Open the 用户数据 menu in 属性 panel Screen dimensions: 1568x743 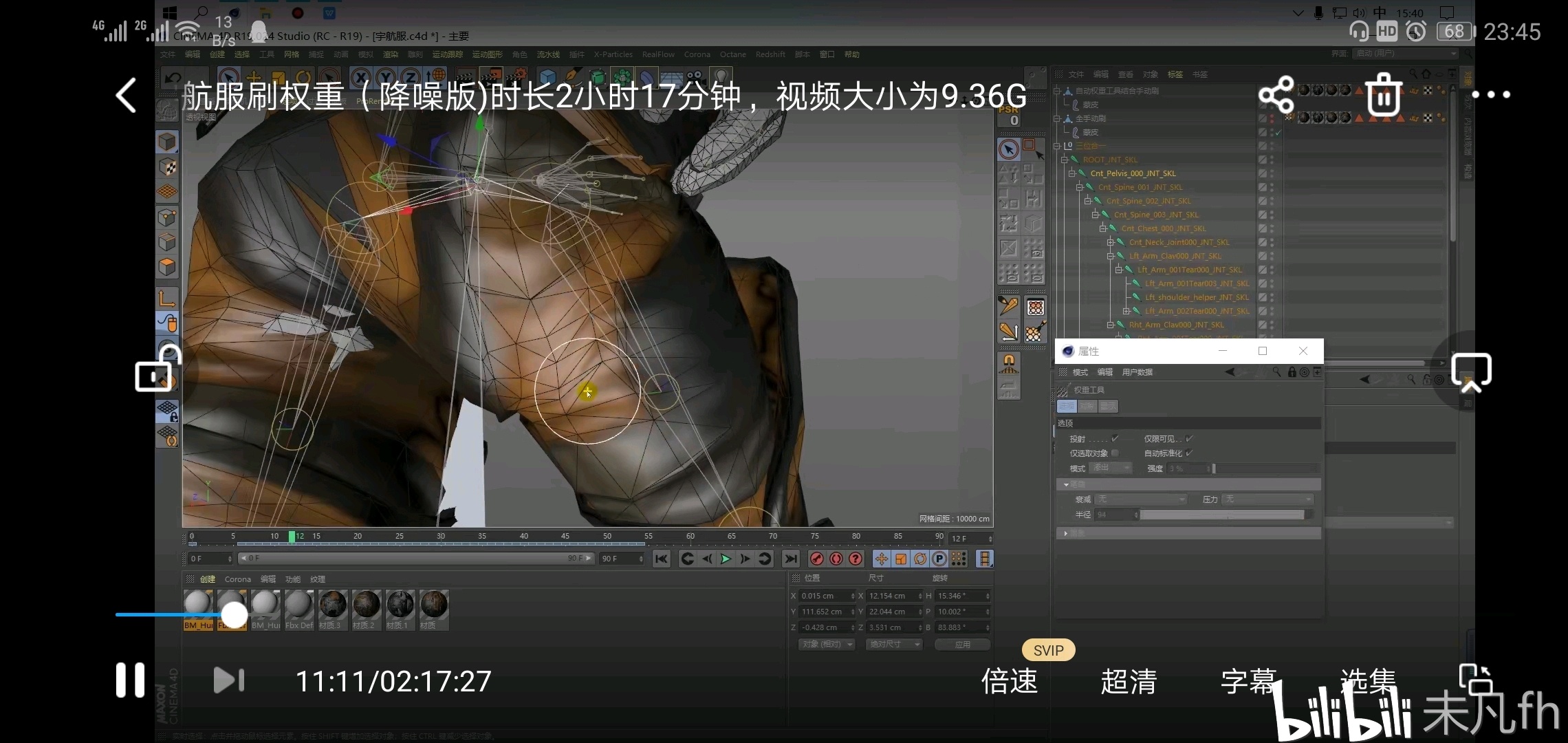point(1137,372)
